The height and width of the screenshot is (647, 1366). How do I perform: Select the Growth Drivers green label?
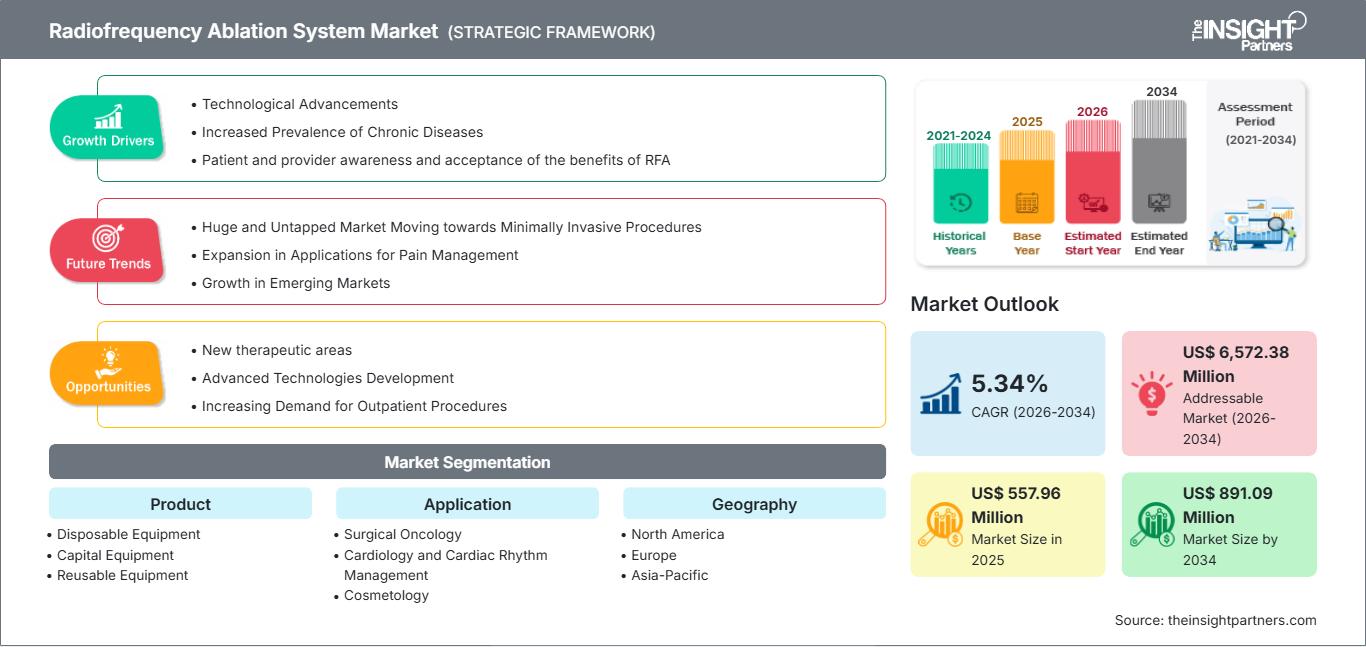pyautogui.click(x=107, y=127)
